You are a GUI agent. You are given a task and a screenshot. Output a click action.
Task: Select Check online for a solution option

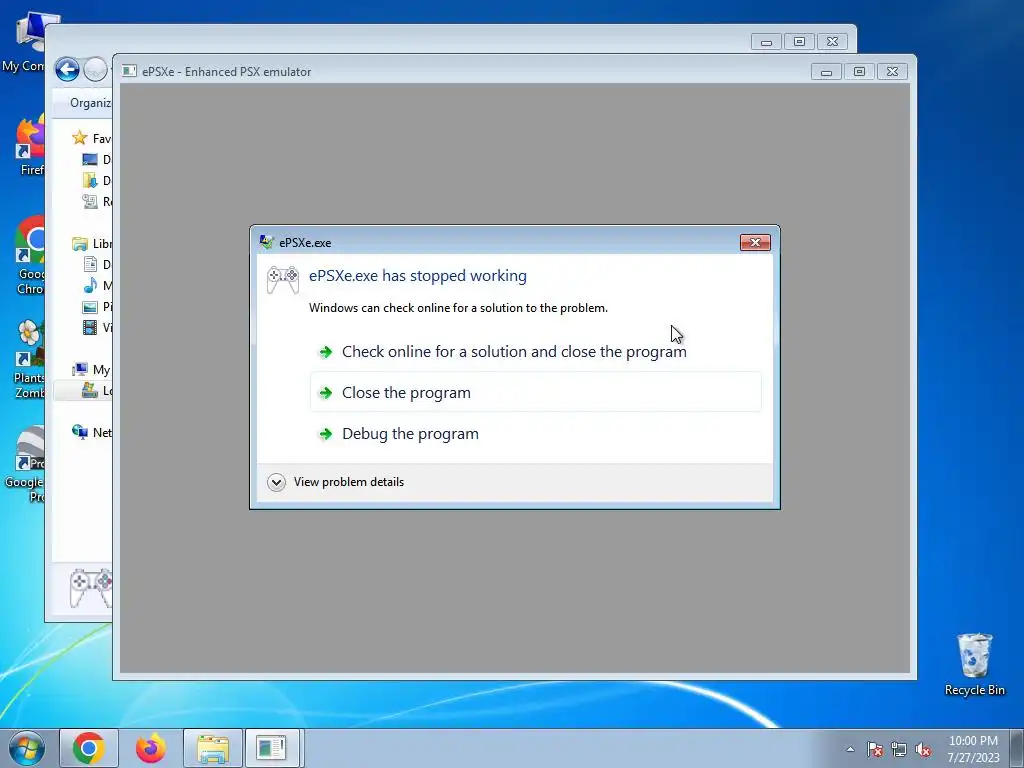(x=536, y=351)
